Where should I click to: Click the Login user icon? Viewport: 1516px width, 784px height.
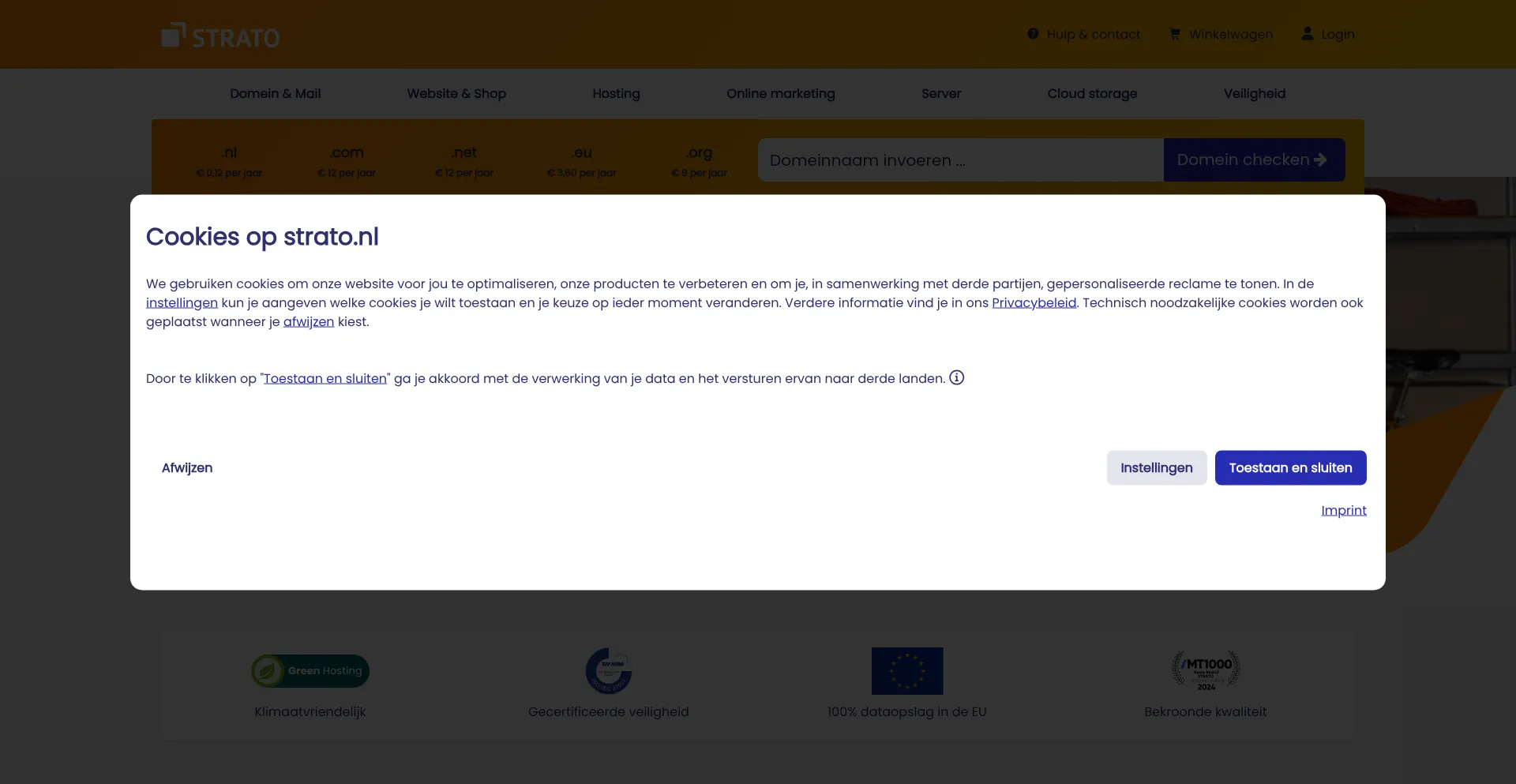pos(1308,34)
